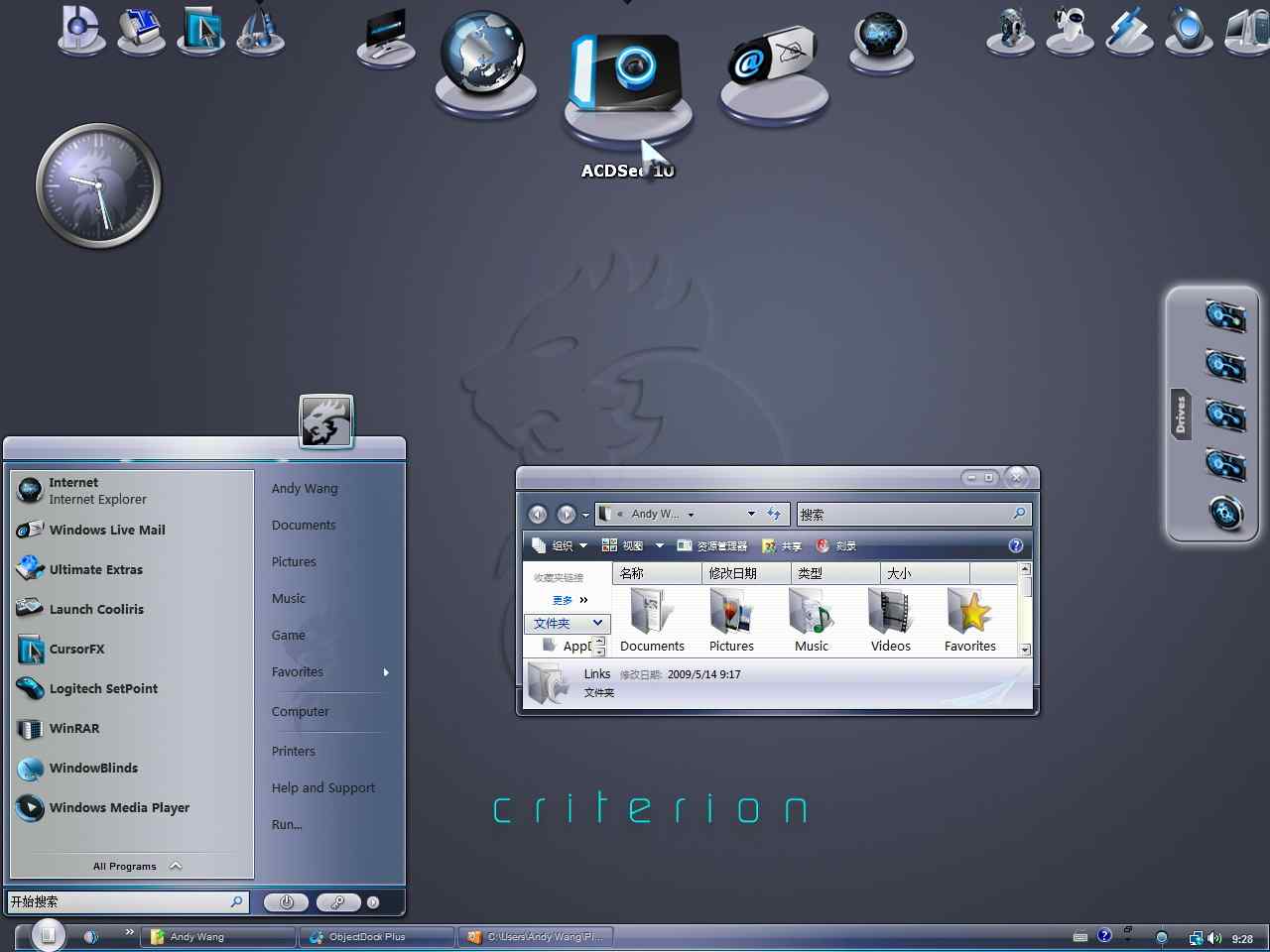The height and width of the screenshot is (952, 1270).
Task: Click the Explorer search box
Action: [x=913, y=514]
